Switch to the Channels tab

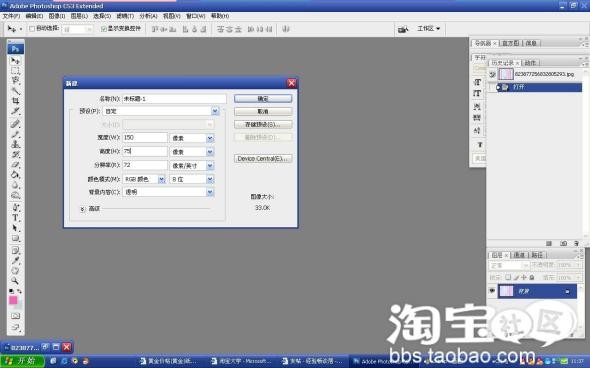point(519,255)
